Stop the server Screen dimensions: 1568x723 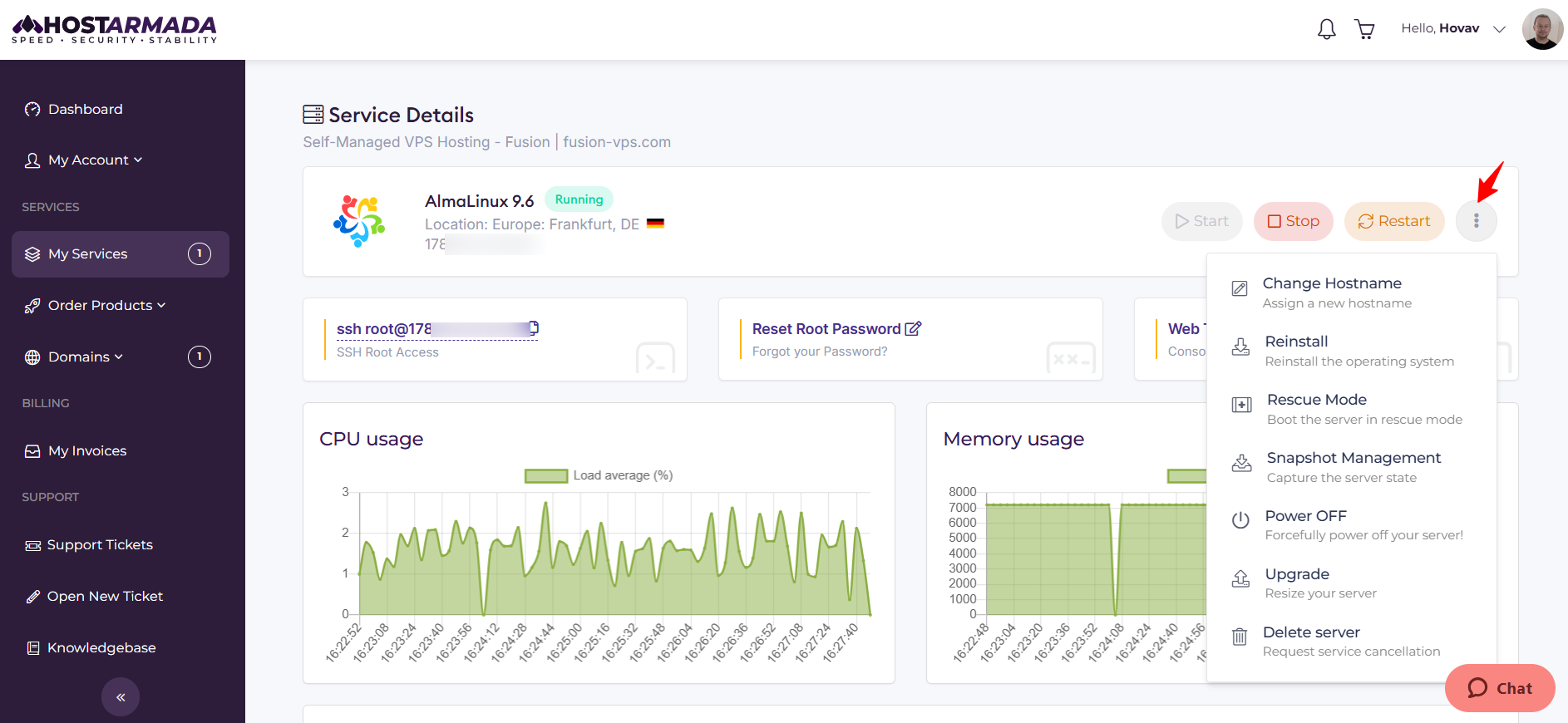coord(1293,221)
